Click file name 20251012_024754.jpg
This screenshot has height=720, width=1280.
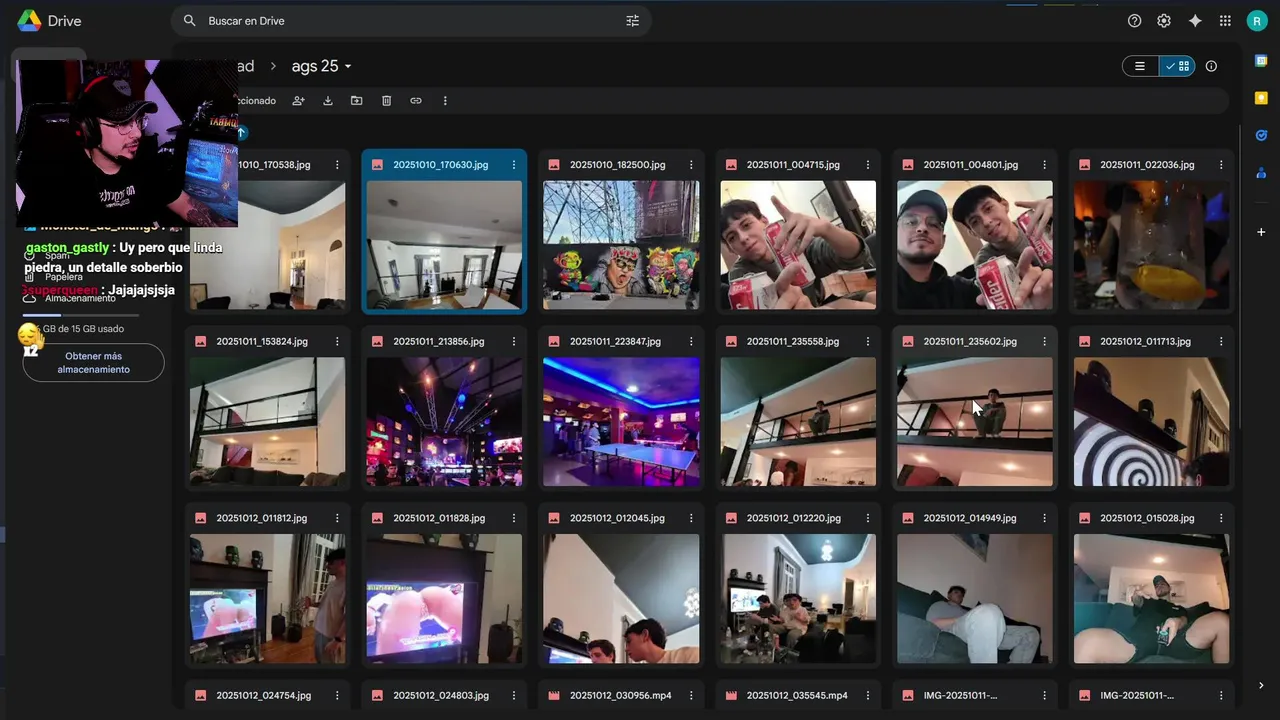(x=264, y=696)
